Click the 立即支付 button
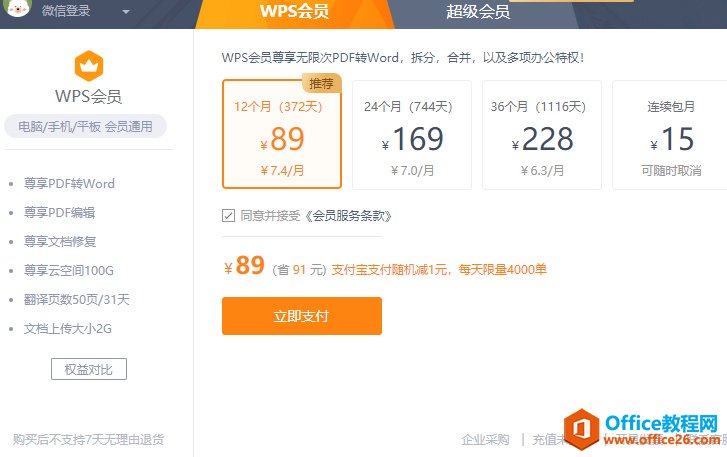Viewport: 727px width, 457px height. point(302,316)
